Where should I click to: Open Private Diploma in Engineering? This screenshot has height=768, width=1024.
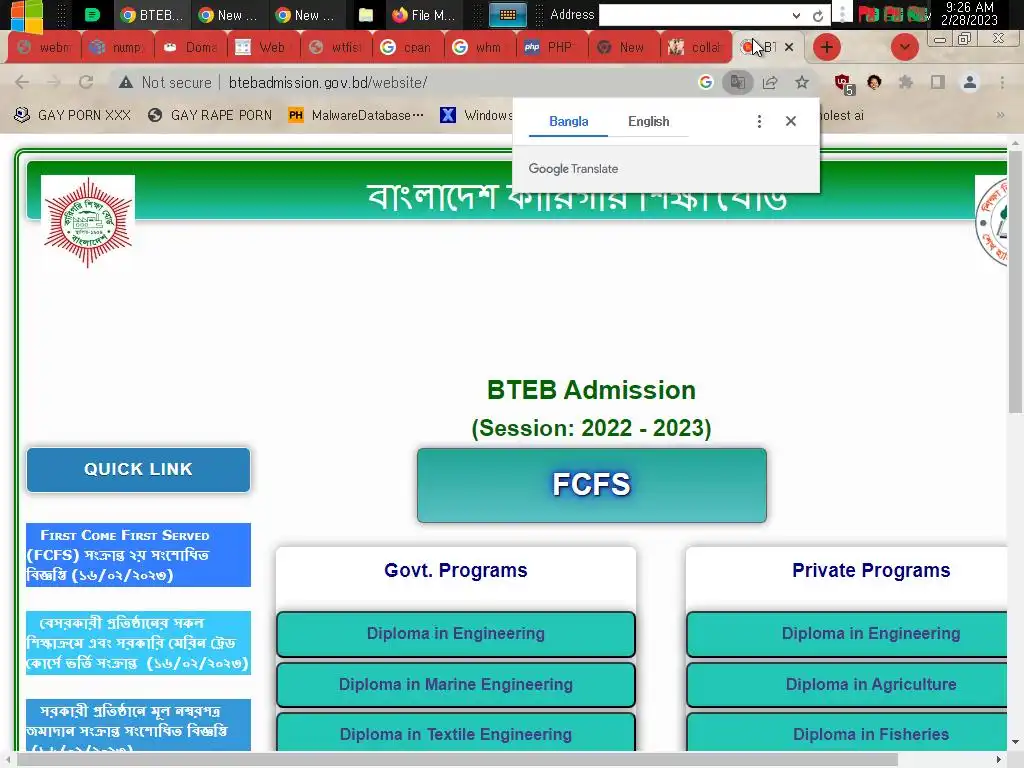[x=848, y=634]
